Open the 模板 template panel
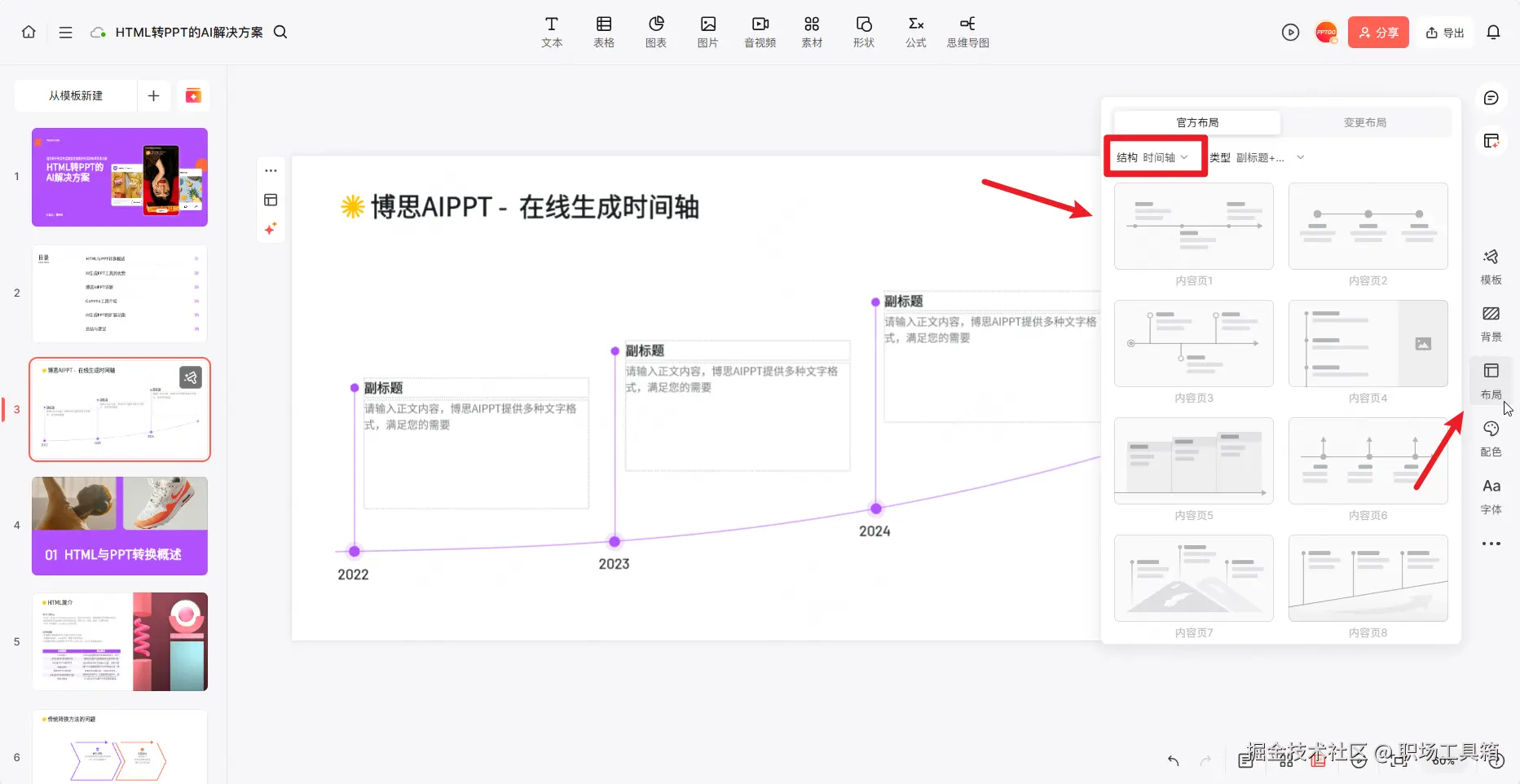The image size is (1520, 784). point(1491,266)
